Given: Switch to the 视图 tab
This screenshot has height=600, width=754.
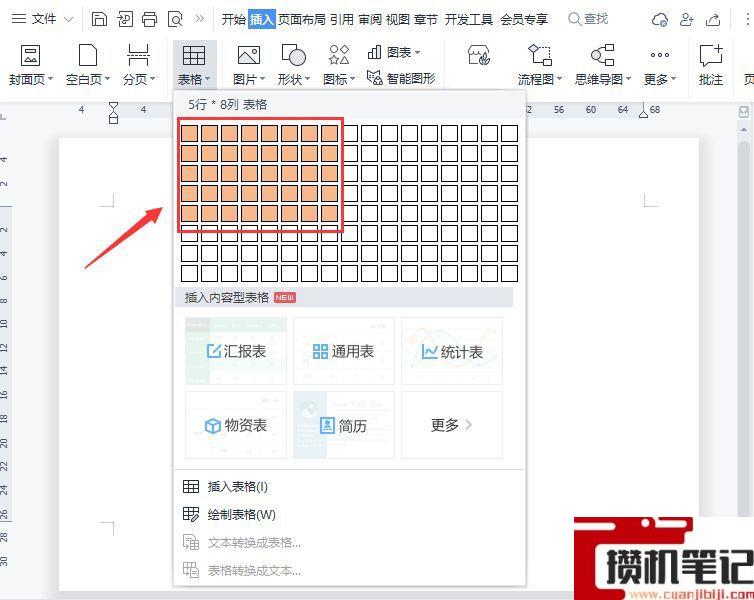Looking at the screenshot, I should click(398, 19).
